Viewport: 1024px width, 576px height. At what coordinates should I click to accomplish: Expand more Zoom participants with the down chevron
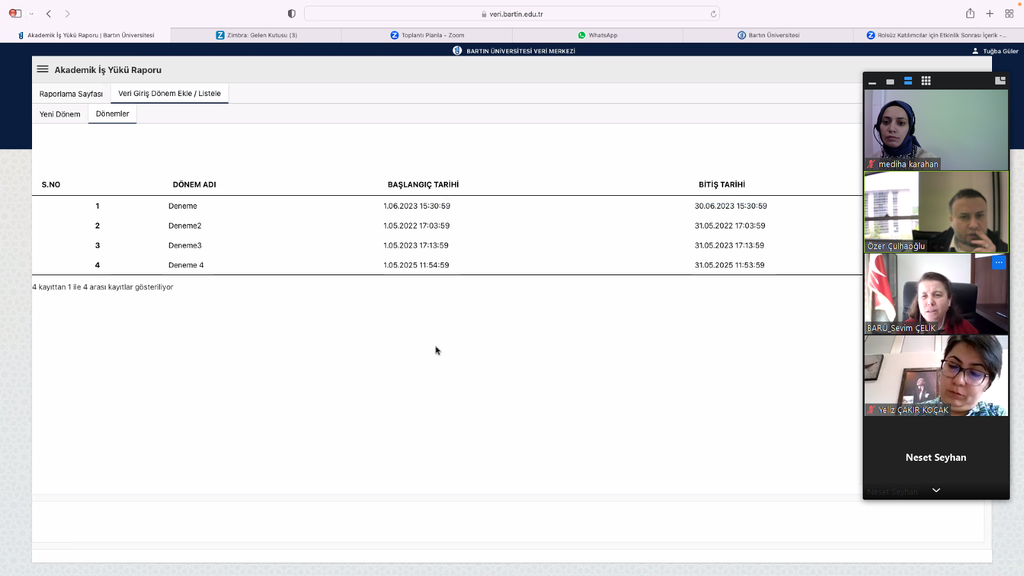pos(936,490)
